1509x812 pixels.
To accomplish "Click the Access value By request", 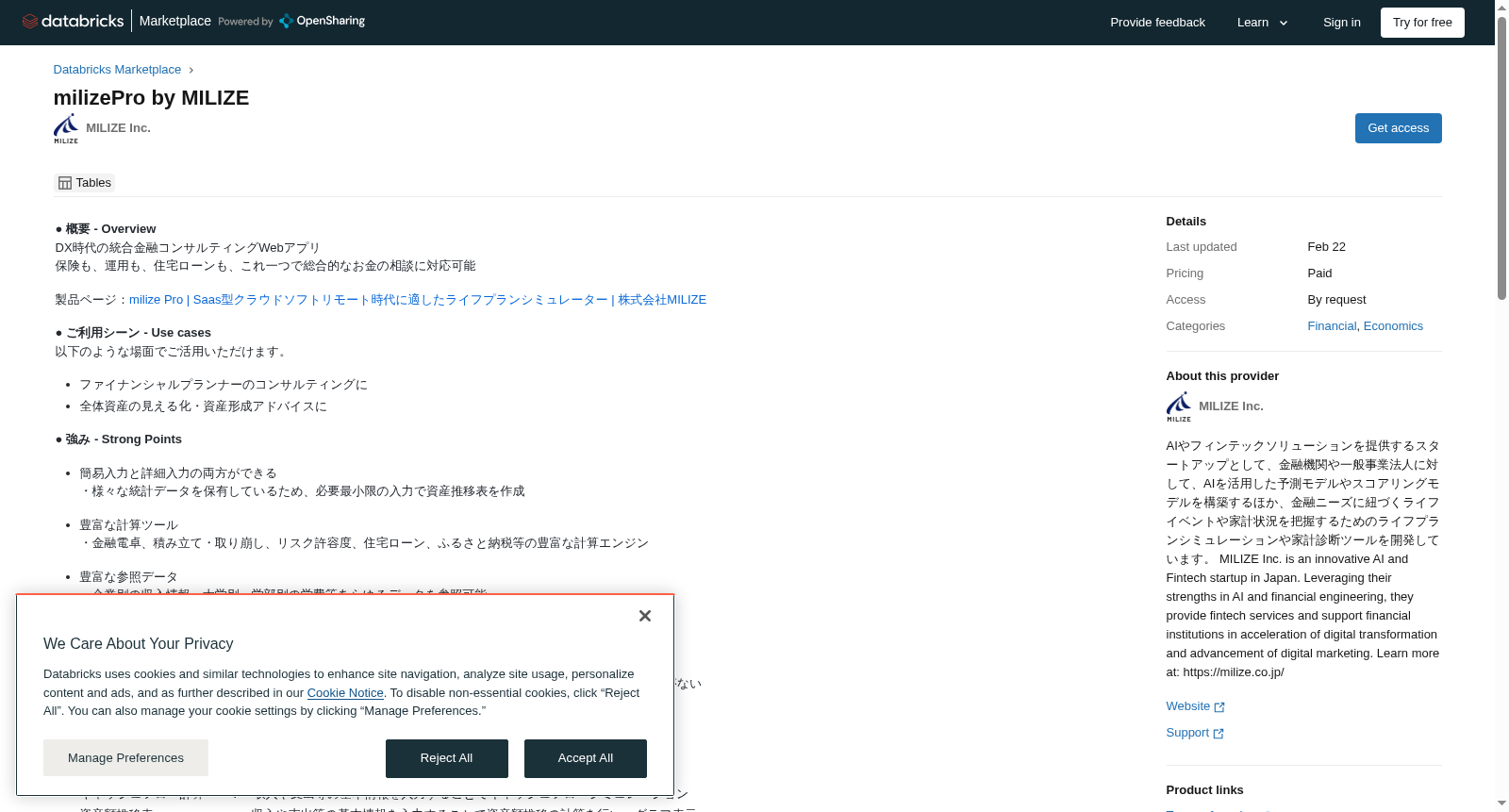I will click(1336, 300).
